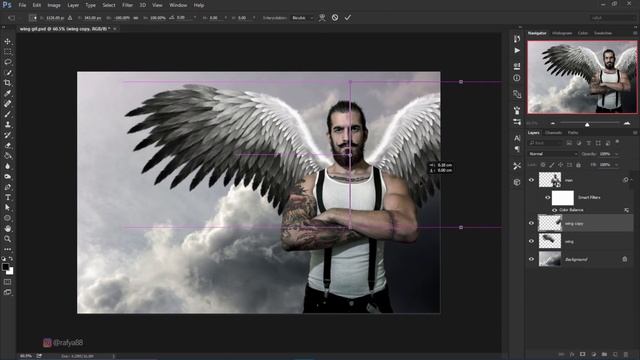Select the Horizontal Type tool
The height and width of the screenshot is (360, 640).
tap(7, 198)
